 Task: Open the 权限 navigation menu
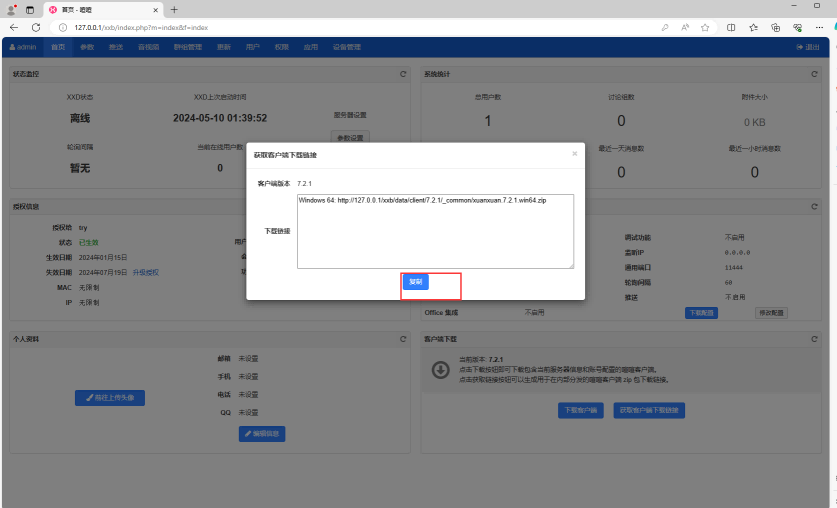tap(281, 47)
